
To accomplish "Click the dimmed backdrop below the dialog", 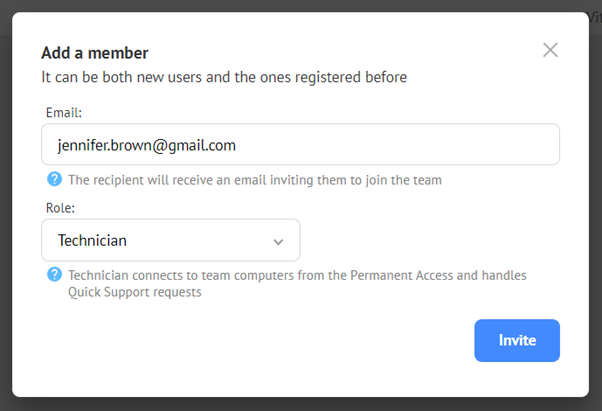I will click(x=301, y=404).
